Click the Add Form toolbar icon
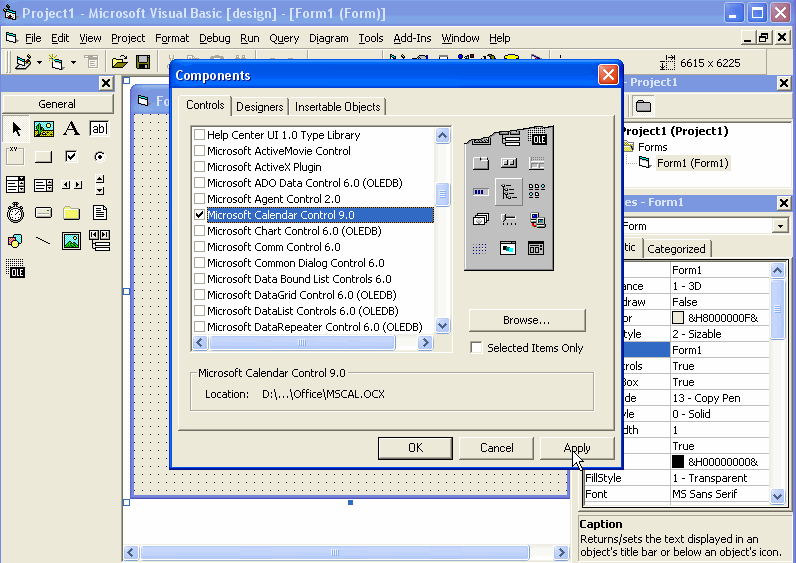 click(x=56, y=62)
